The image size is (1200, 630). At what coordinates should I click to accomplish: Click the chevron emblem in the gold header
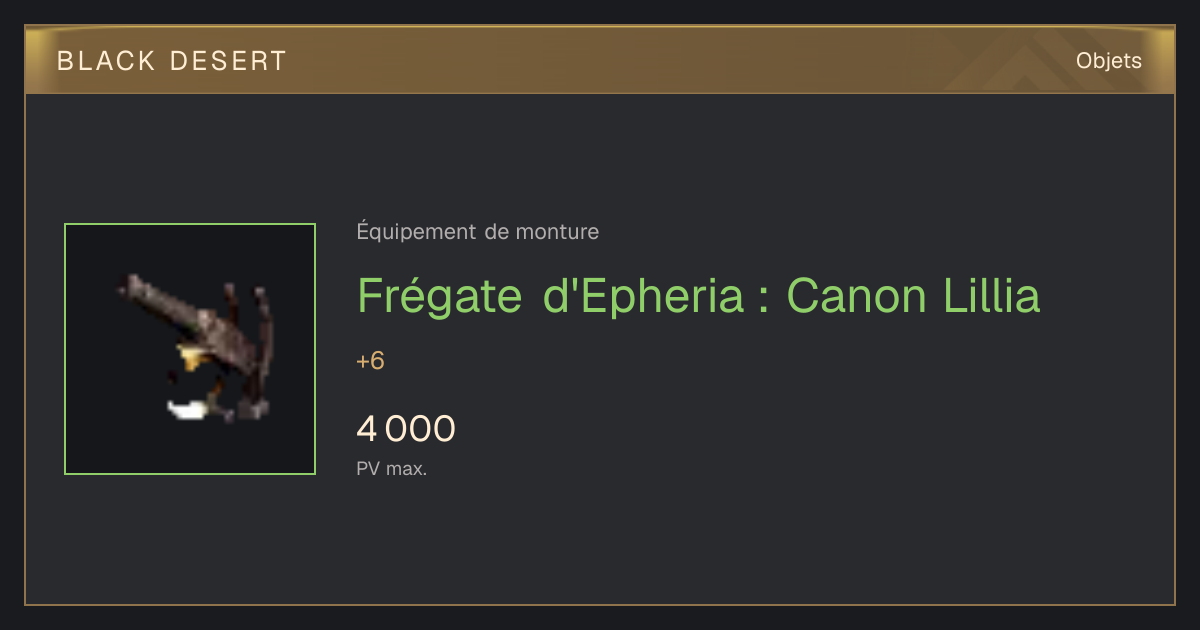1012,63
